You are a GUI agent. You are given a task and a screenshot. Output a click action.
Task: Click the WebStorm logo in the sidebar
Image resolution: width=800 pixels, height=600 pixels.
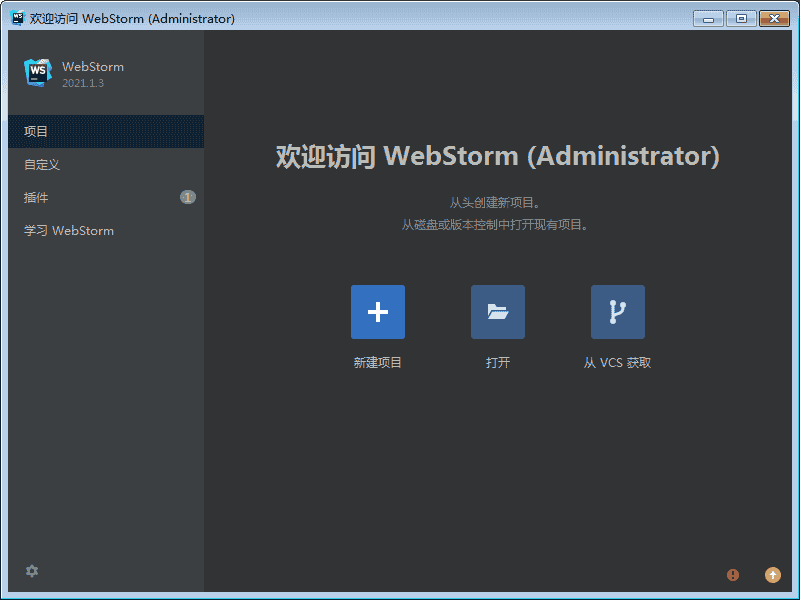point(38,72)
